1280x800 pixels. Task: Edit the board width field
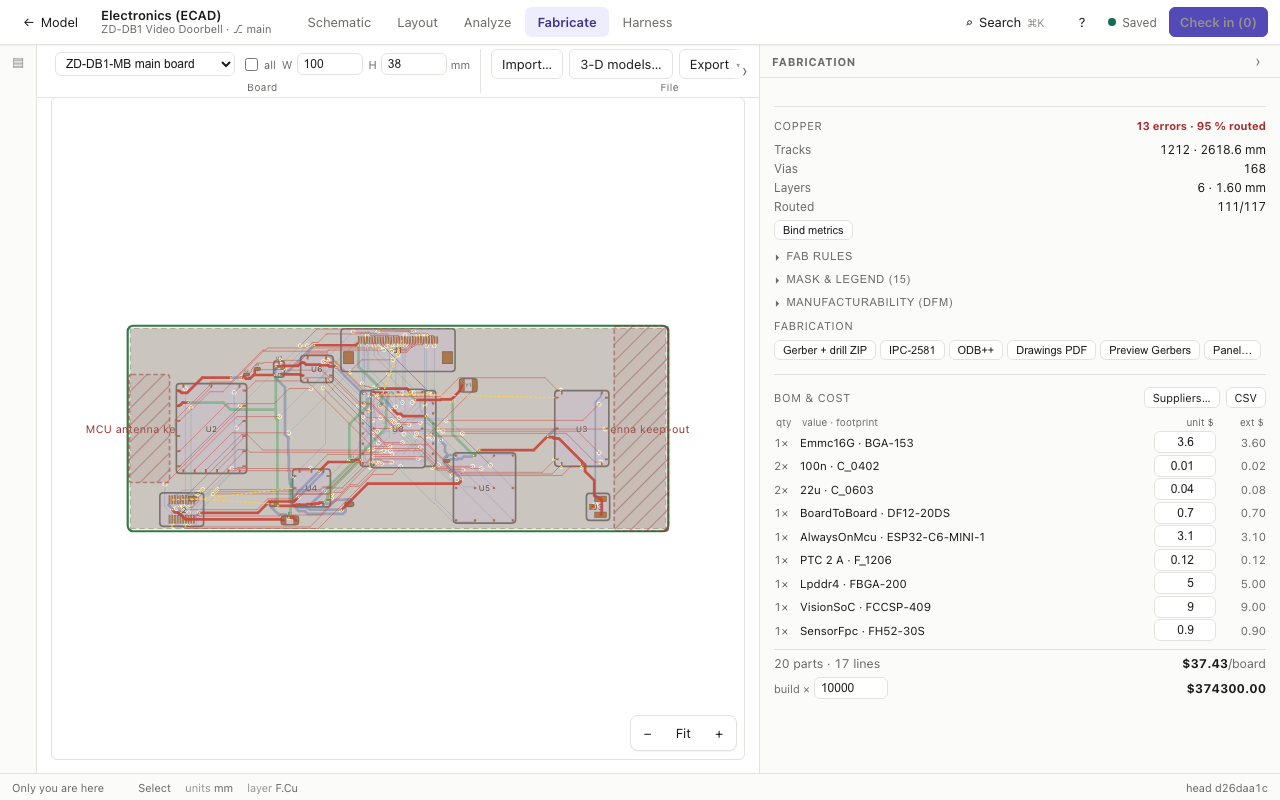(x=330, y=64)
